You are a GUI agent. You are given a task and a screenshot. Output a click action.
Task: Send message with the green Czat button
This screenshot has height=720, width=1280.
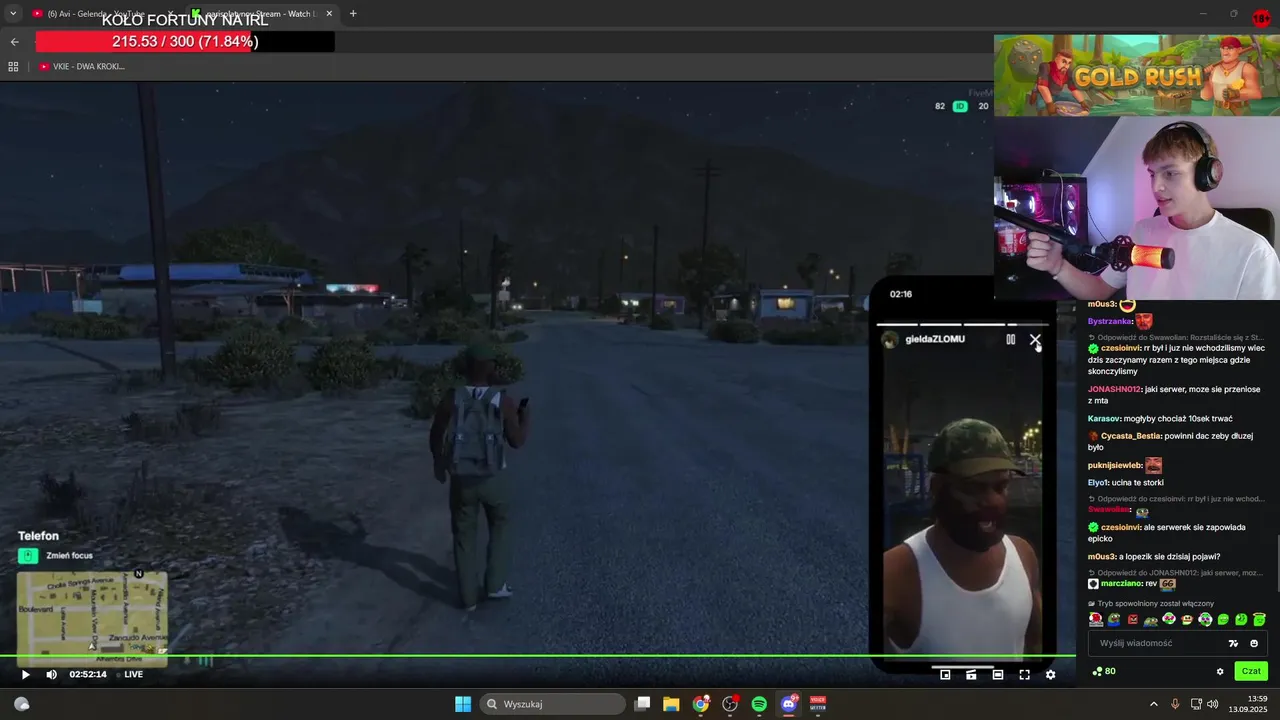click(1250, 671)
